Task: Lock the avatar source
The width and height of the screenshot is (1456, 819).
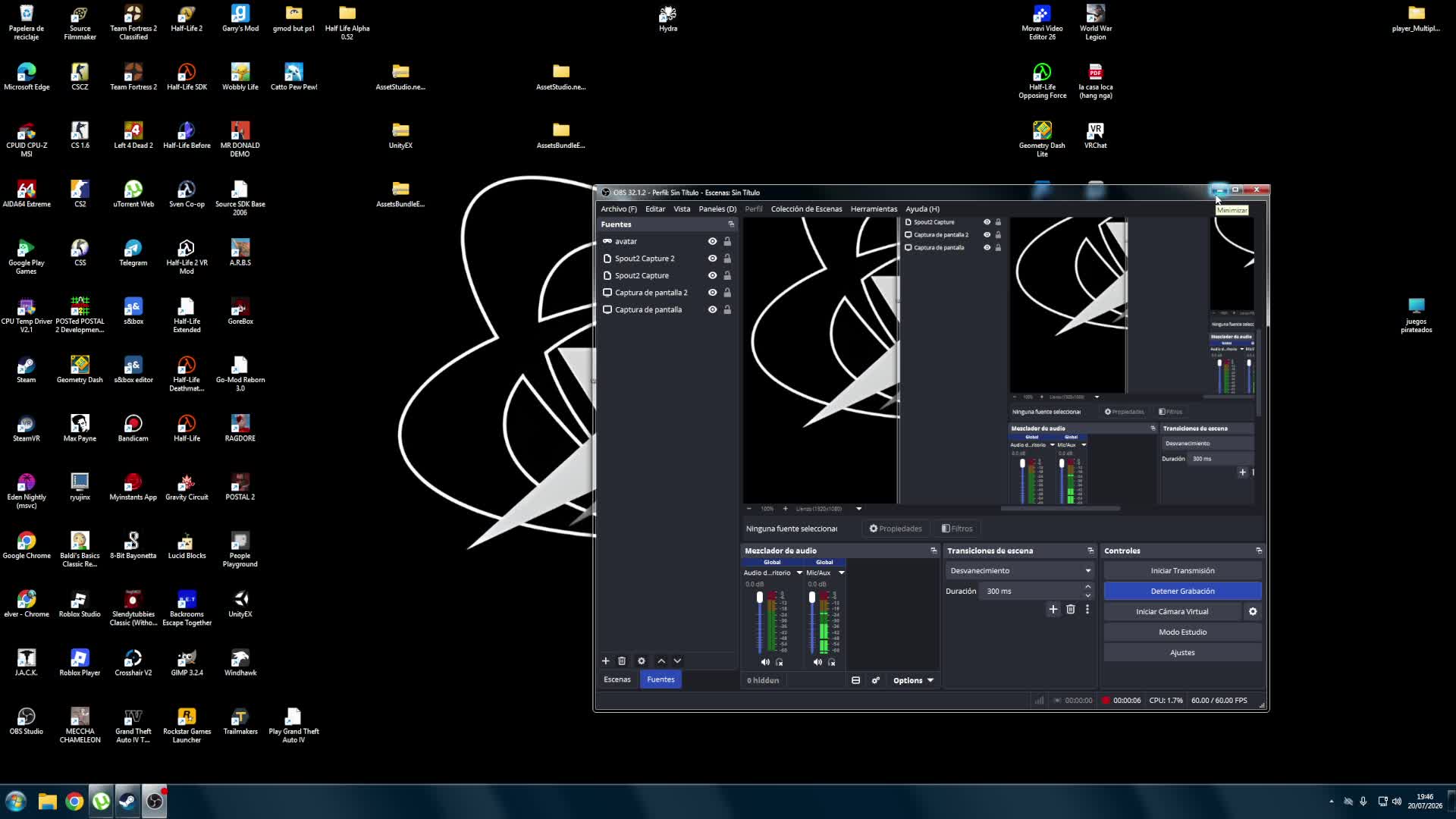Action: pyautogui.click(x=727, y=241)
